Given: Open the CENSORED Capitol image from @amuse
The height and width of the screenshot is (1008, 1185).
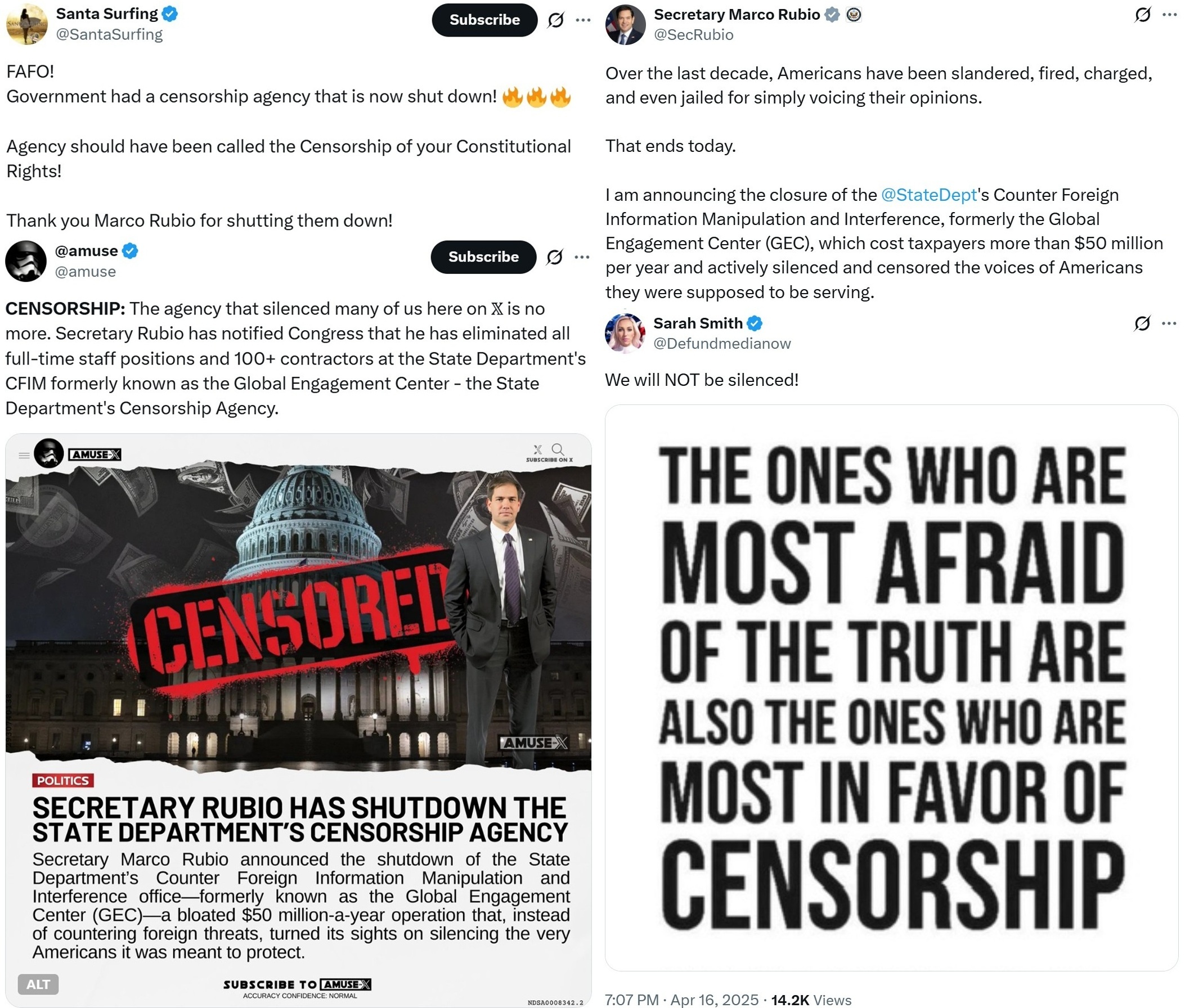Looking at the screenshot, I should pyautogui.click(x=298, y=720).
